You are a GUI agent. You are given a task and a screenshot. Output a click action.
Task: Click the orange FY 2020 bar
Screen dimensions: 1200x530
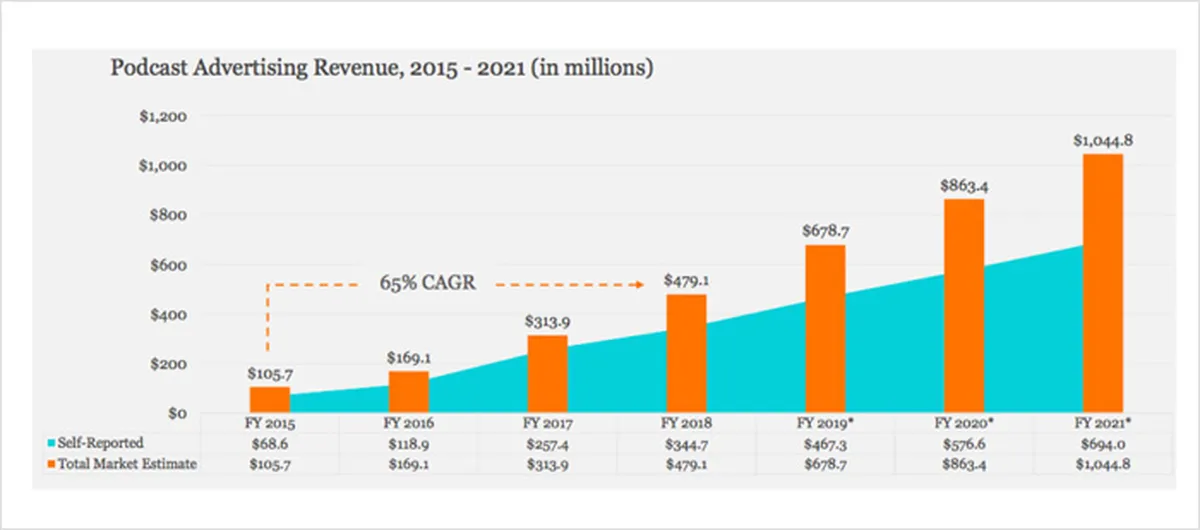click(x=964, y=306)
